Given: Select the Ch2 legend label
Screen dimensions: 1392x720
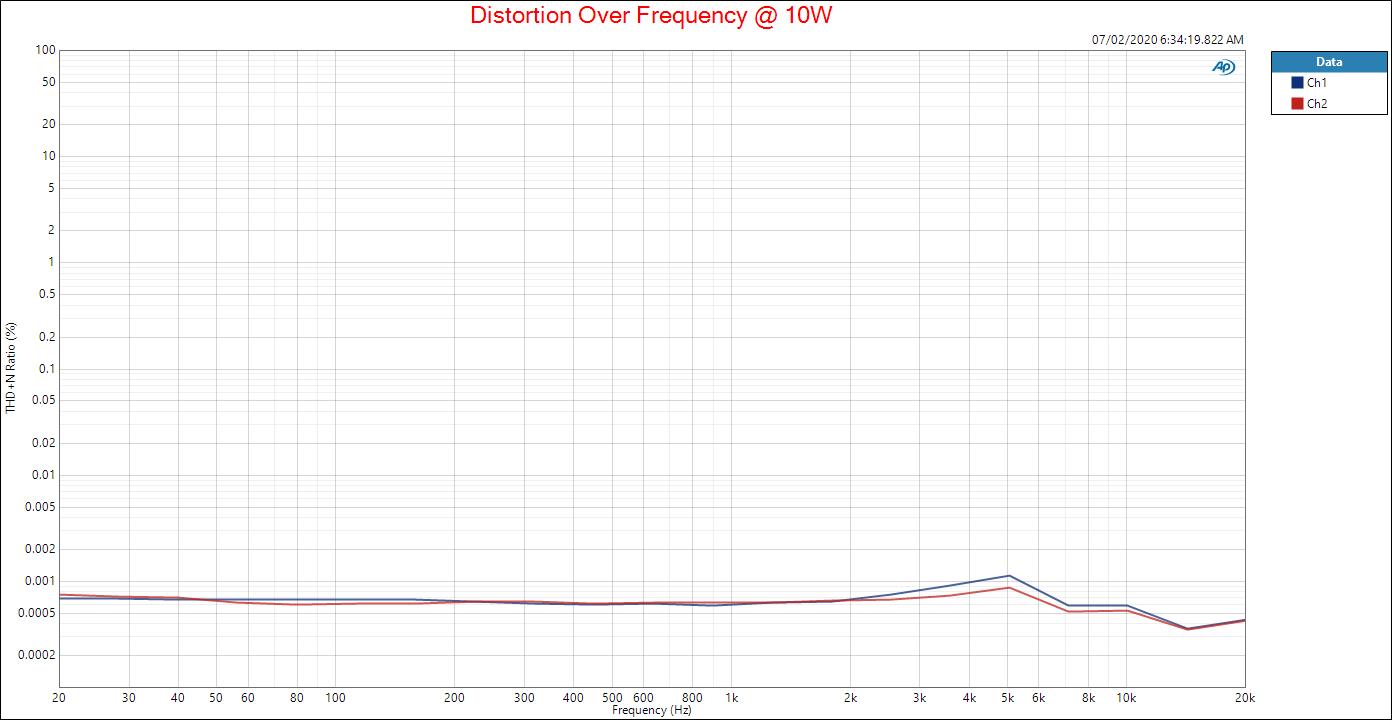Looking at the screenshot, I should [x=1317, y=104].
